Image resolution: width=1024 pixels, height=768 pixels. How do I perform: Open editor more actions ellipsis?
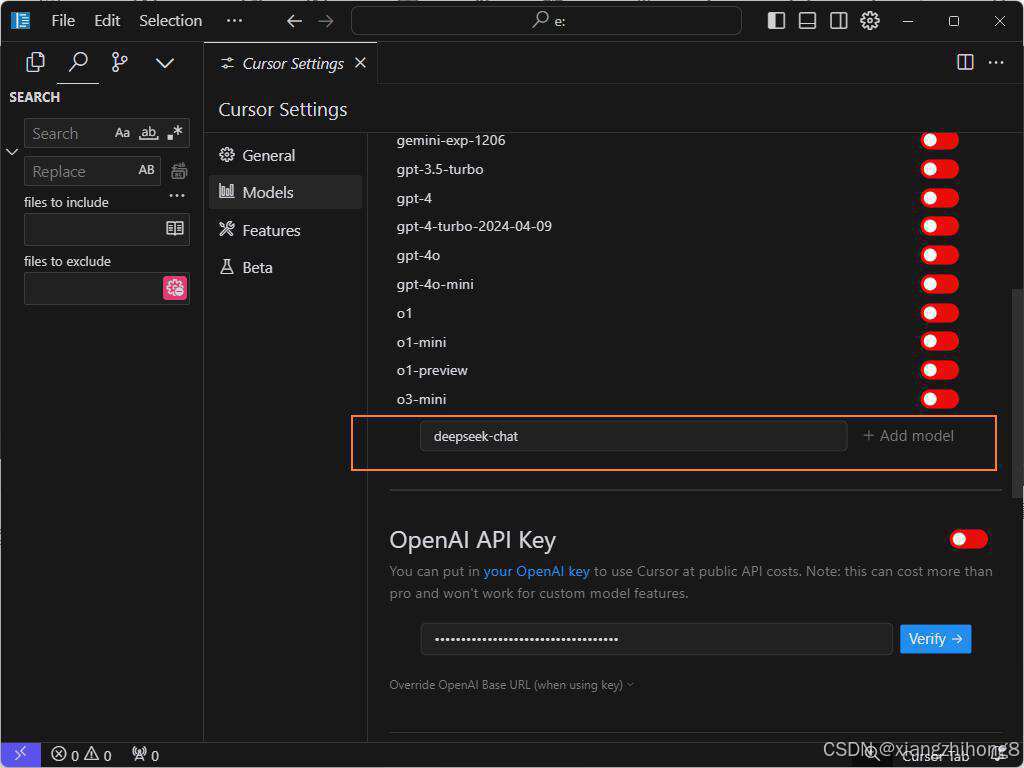coord(996,62)
